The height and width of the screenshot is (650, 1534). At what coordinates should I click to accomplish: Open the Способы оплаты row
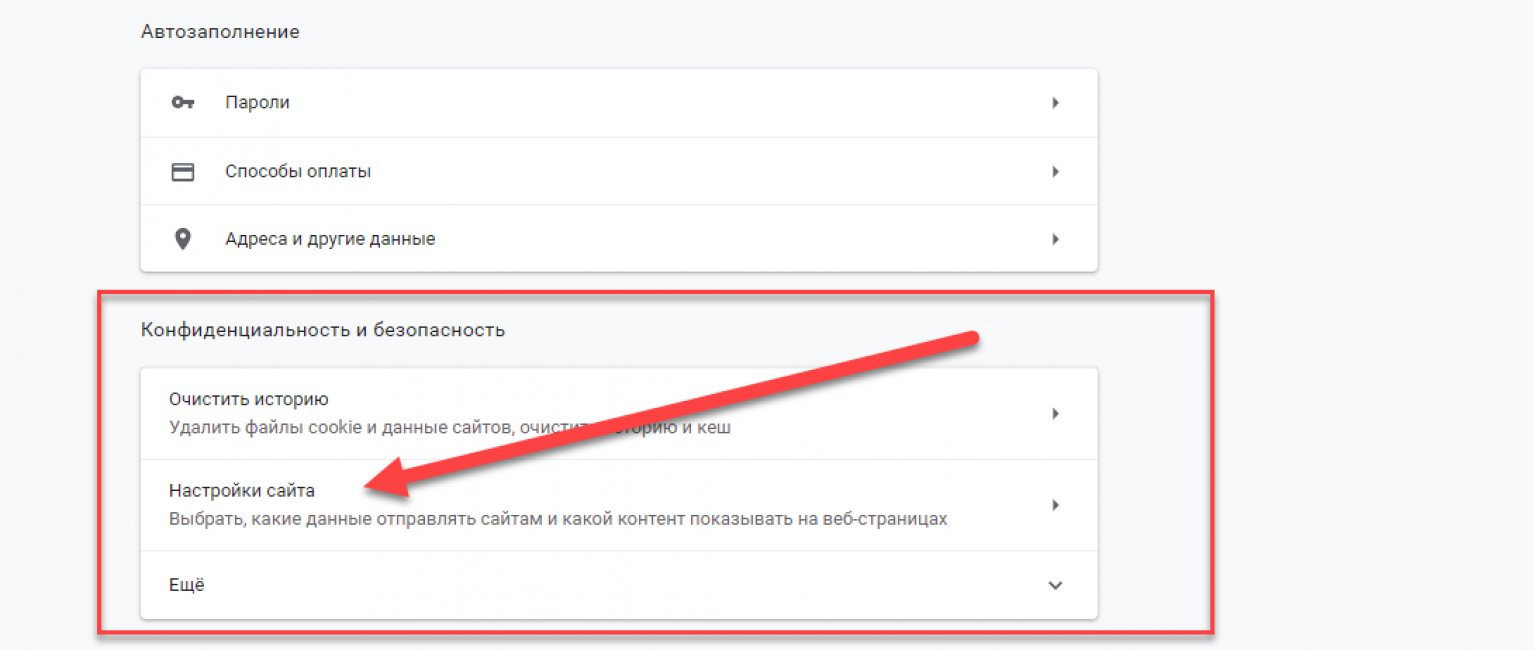pos(619,172)
